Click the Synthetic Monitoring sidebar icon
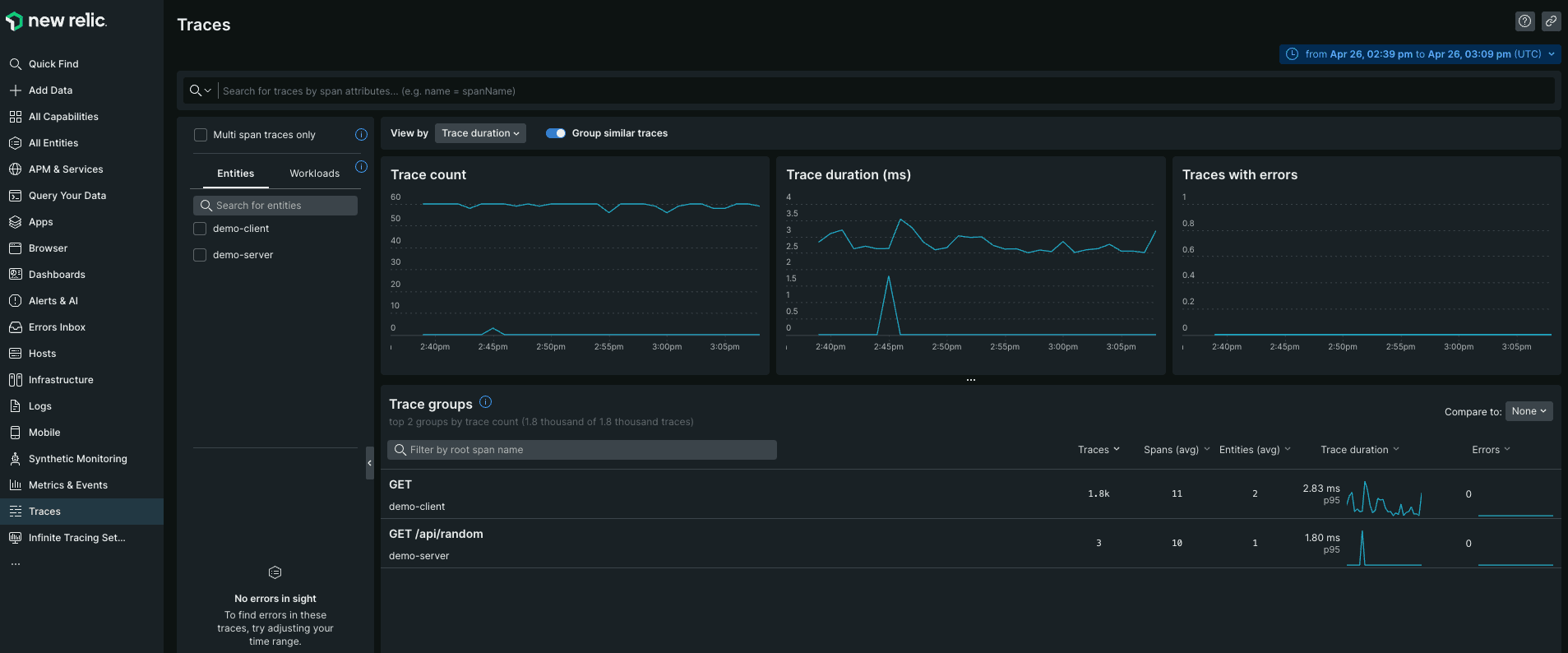 [x=15, y=459]
